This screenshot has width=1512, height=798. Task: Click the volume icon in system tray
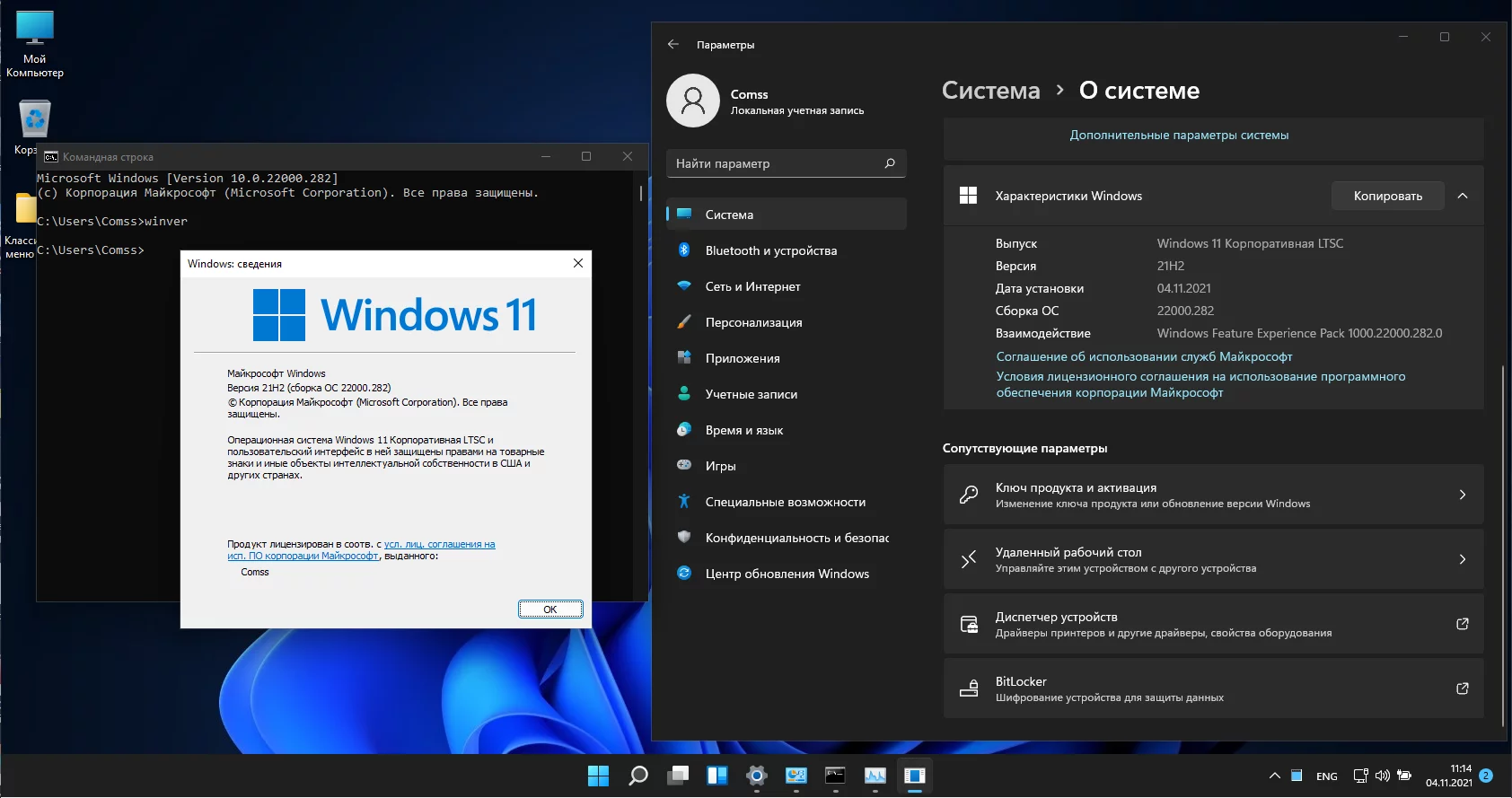(x=1382, y=776)
